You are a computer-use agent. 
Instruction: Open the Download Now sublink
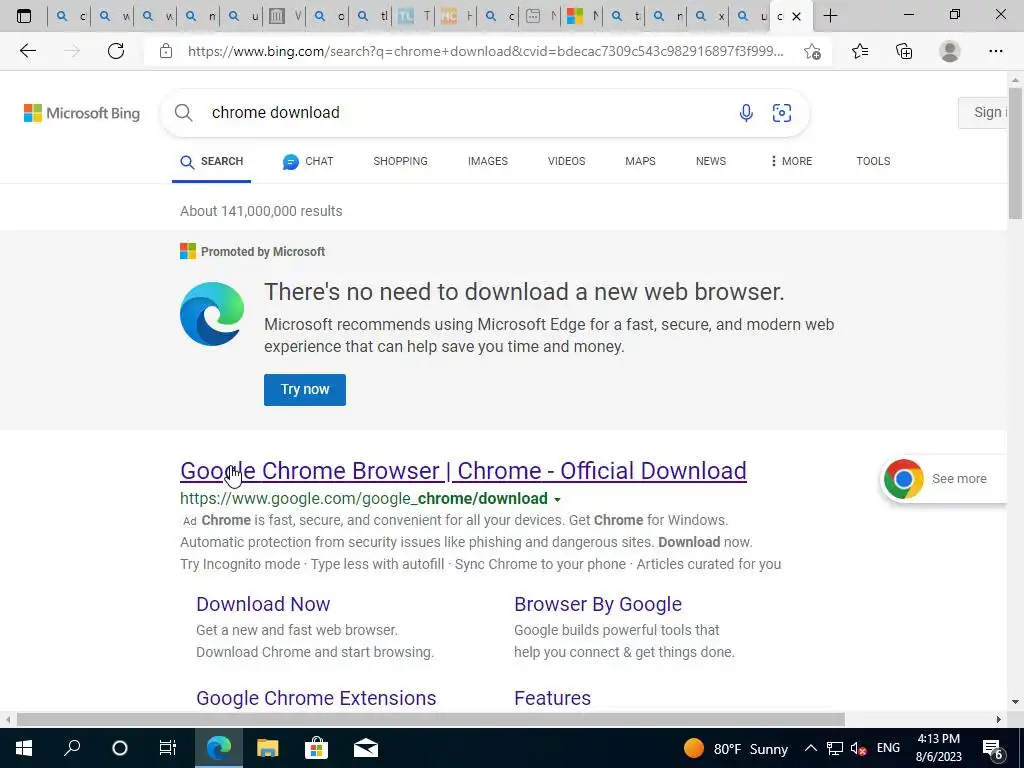coord(263,604)
